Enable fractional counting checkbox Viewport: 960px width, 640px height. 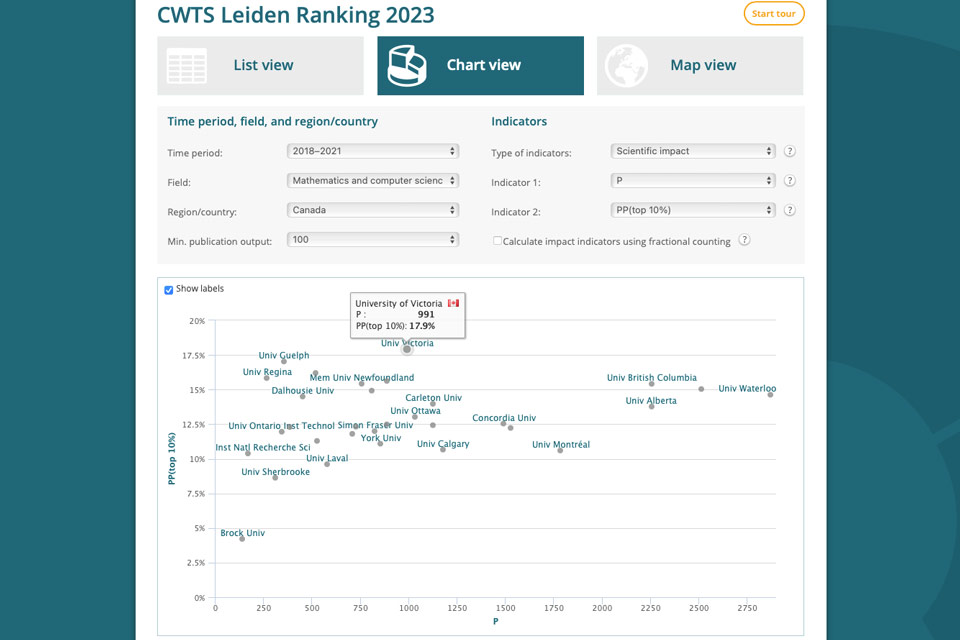click(x=497, y=241)
